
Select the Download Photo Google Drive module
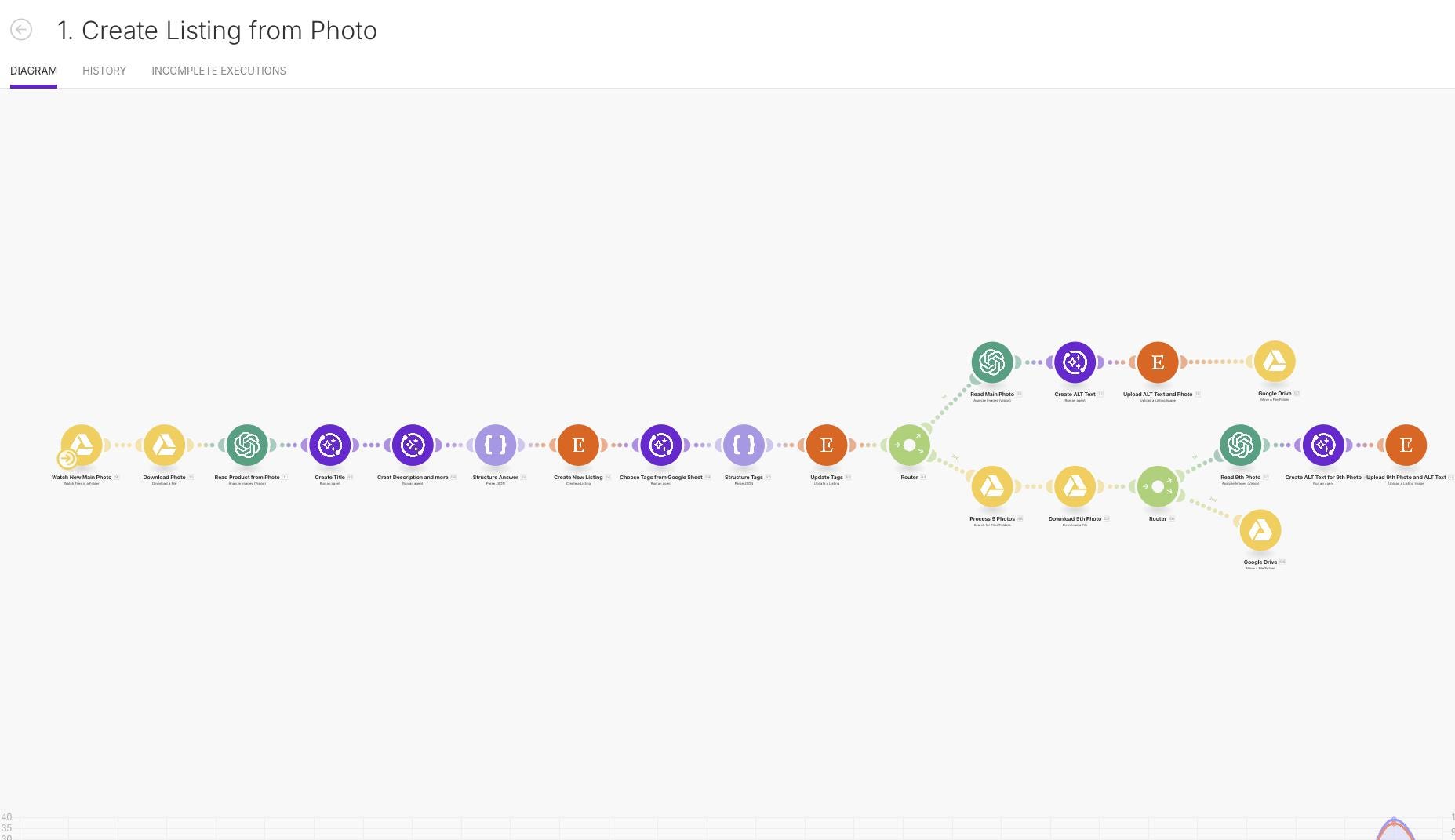click(x=164, y=445)
